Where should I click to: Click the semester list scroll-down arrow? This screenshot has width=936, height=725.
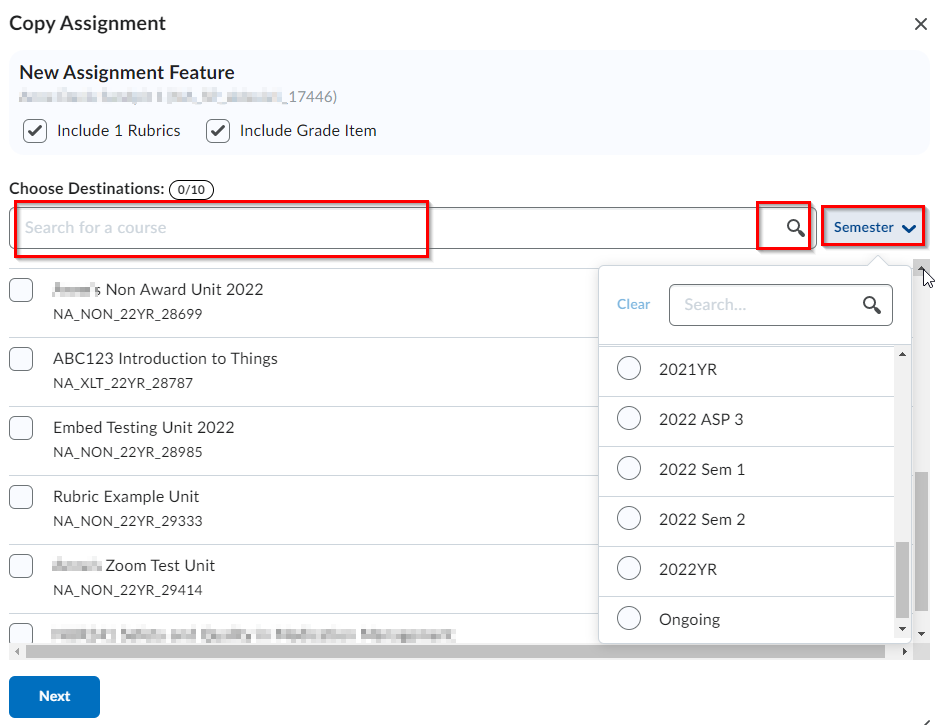point(902,629)
